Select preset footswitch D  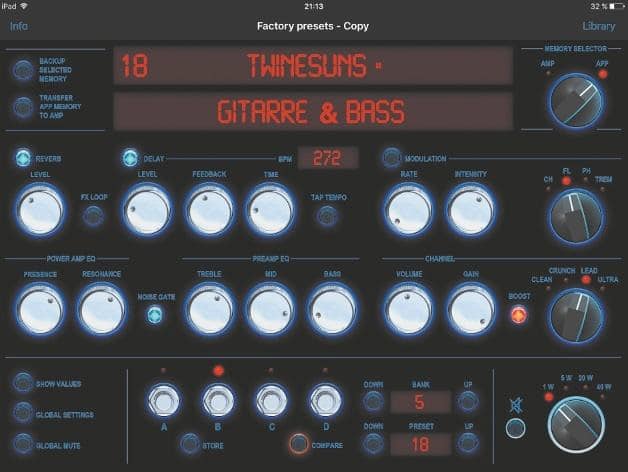pos(325,400)
